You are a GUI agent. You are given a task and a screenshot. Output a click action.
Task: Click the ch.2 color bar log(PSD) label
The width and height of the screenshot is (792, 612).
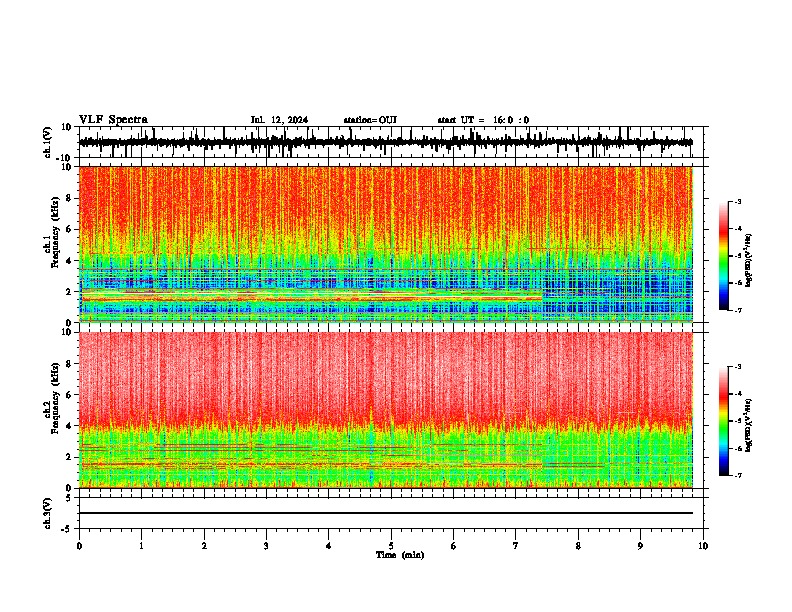point(749,426)
